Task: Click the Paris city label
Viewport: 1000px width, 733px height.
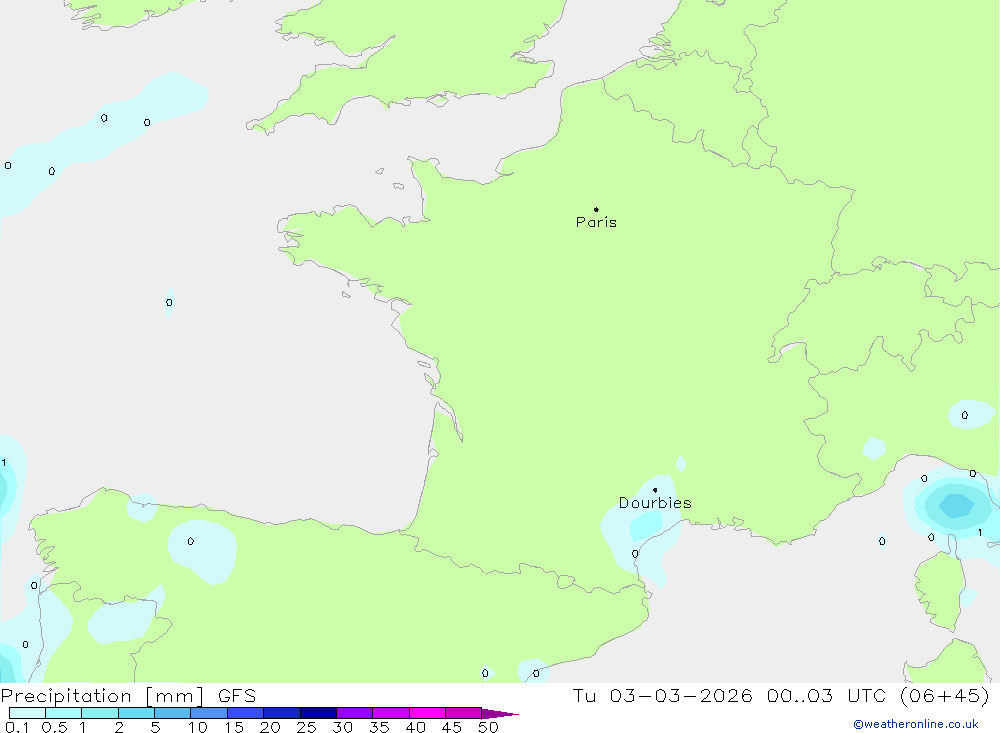Action: pos(596,222)
